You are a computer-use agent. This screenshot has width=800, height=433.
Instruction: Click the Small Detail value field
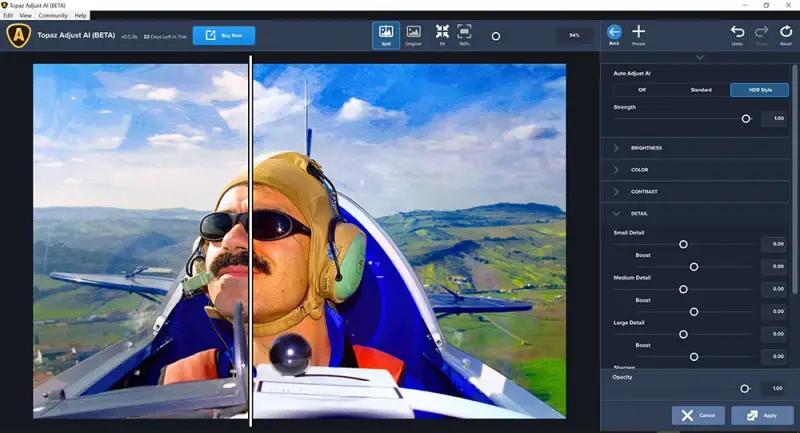point(773,244)
